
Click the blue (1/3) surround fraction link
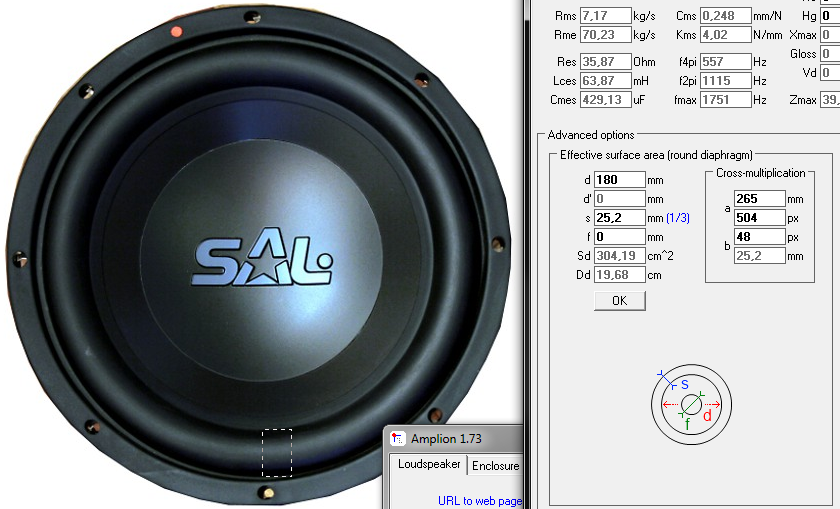678,218
